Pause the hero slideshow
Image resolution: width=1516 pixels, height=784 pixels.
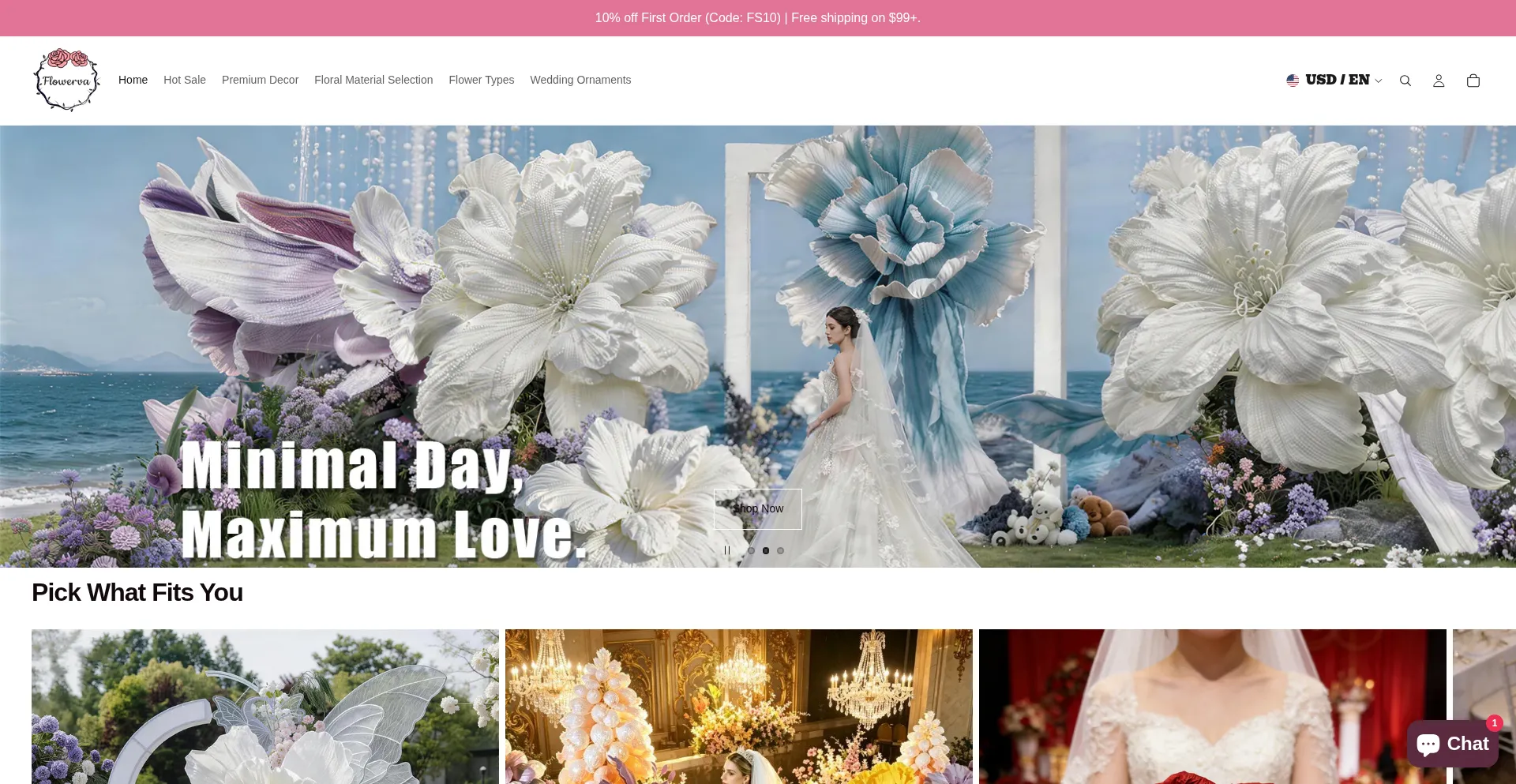click(727, 550)
